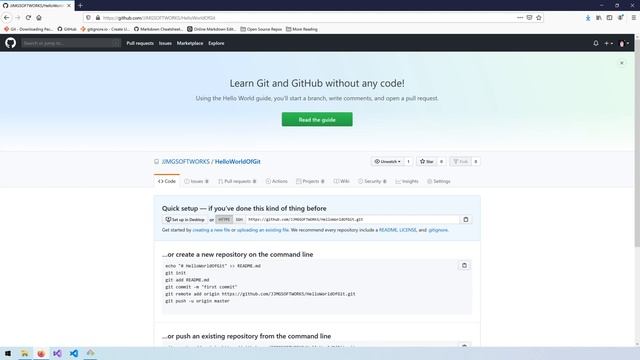Focus the GitHub search box
This screenshot has width=640, height=360.
click(x=71, y=43)
